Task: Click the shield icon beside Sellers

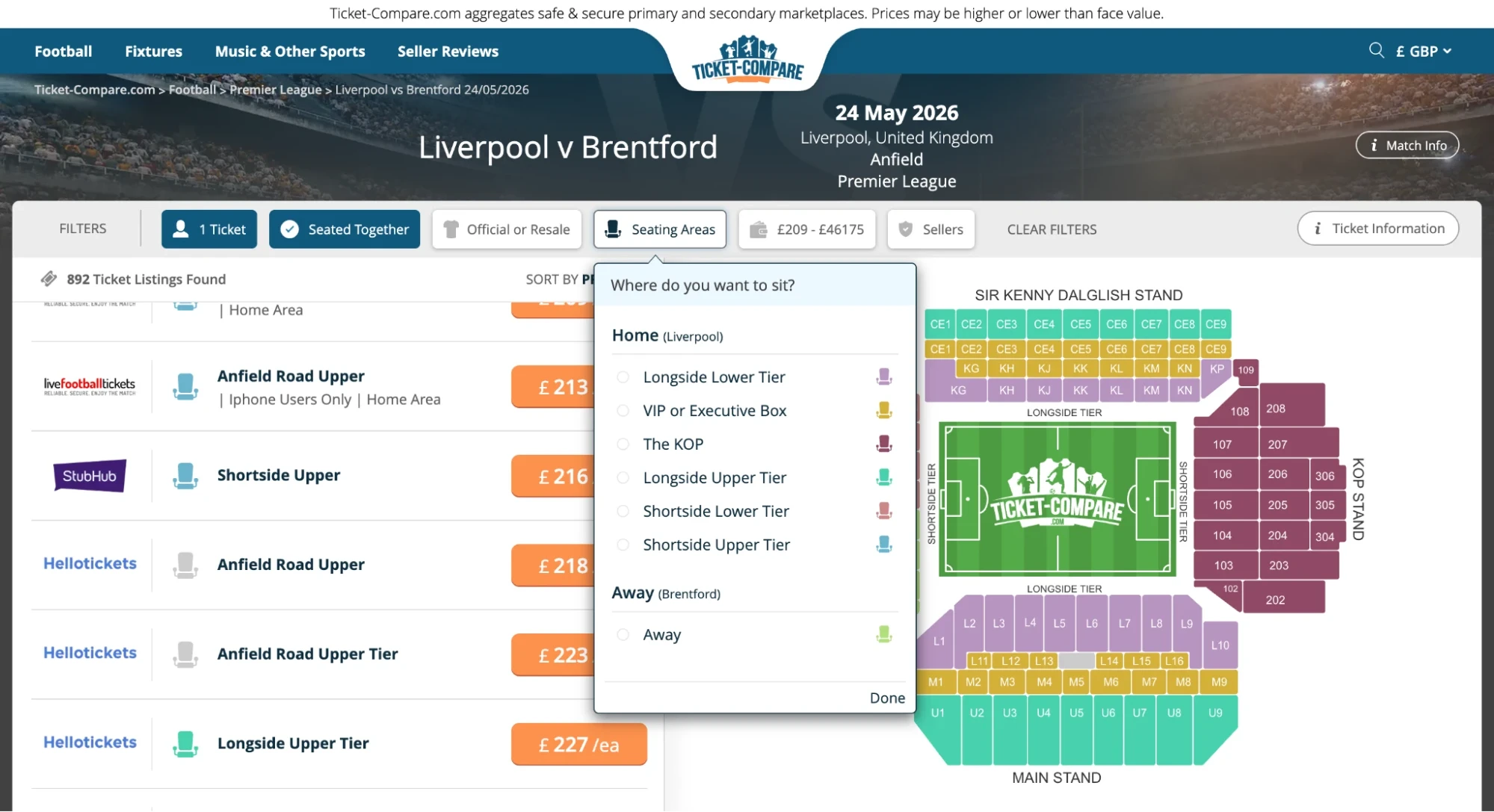Action: coord(905,229)
